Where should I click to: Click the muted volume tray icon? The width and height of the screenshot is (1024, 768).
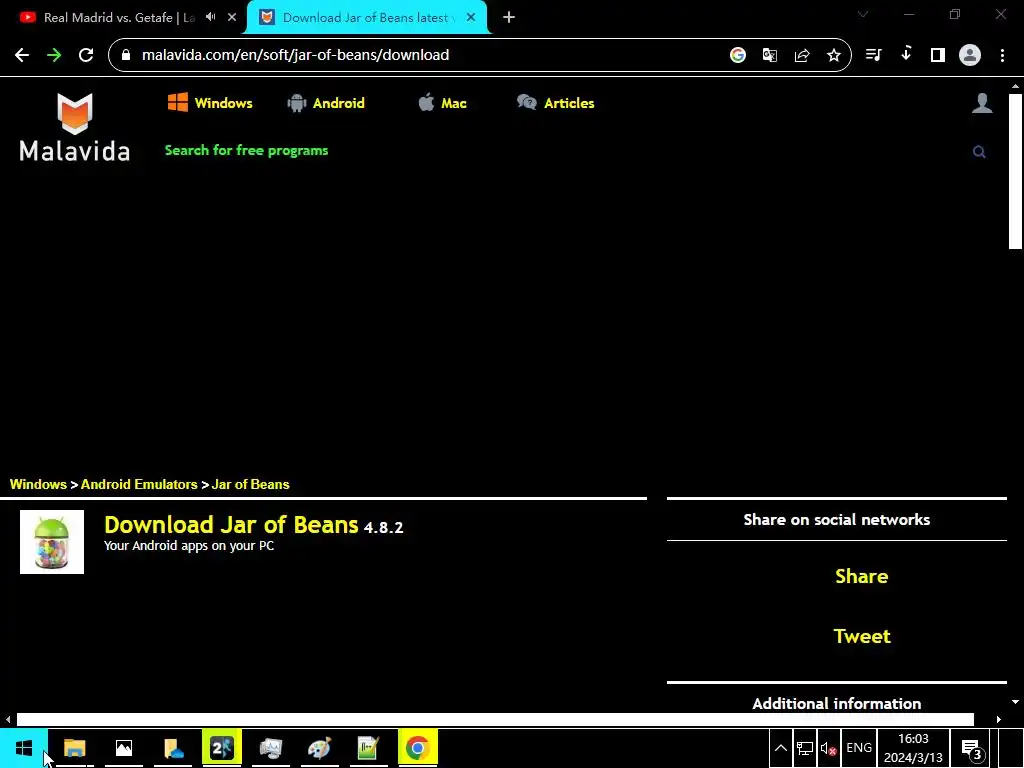[828, 748]
